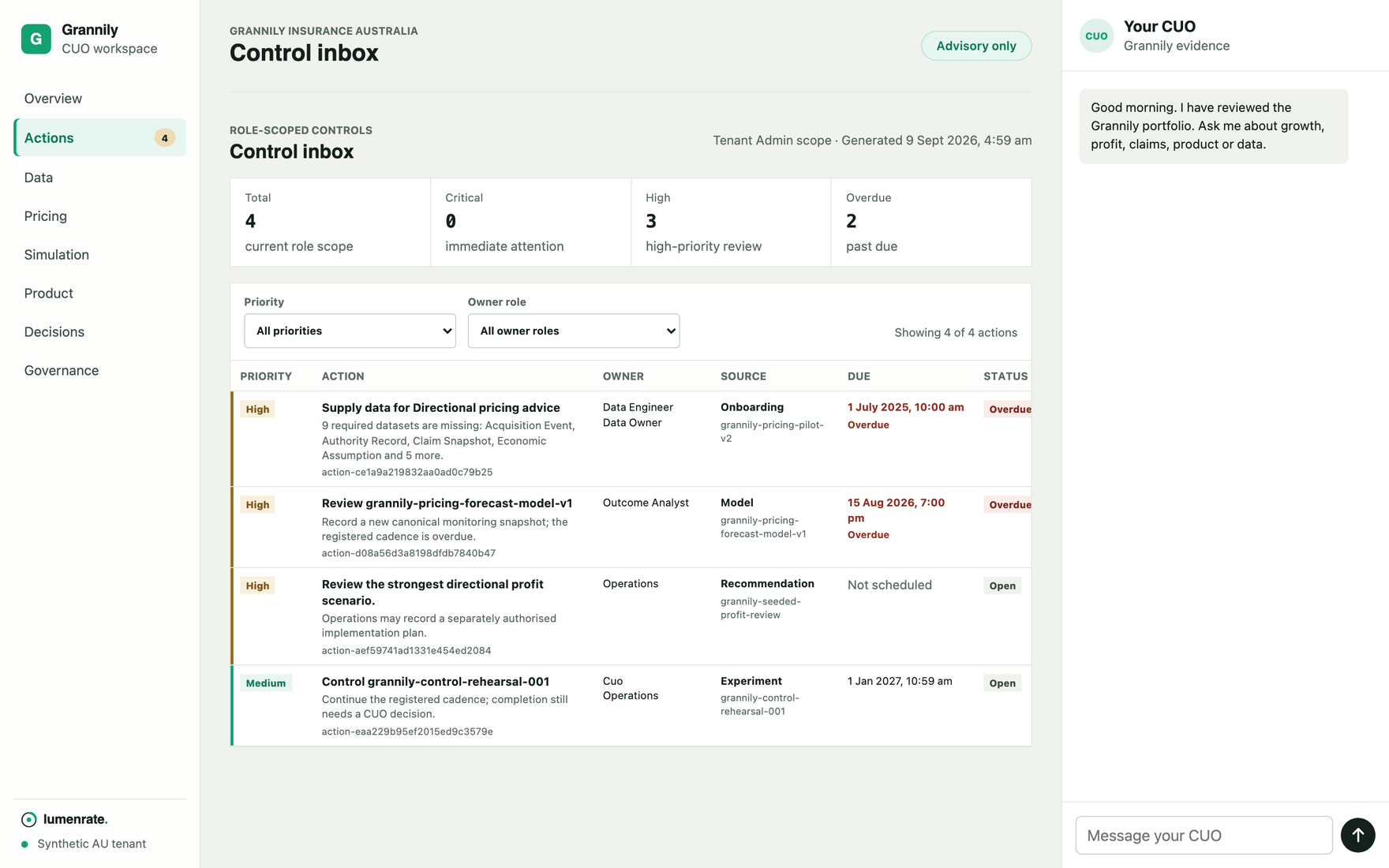
Task: Focus the Message your CUO field
Action: pyautogui.click(x=1204, y=835)
